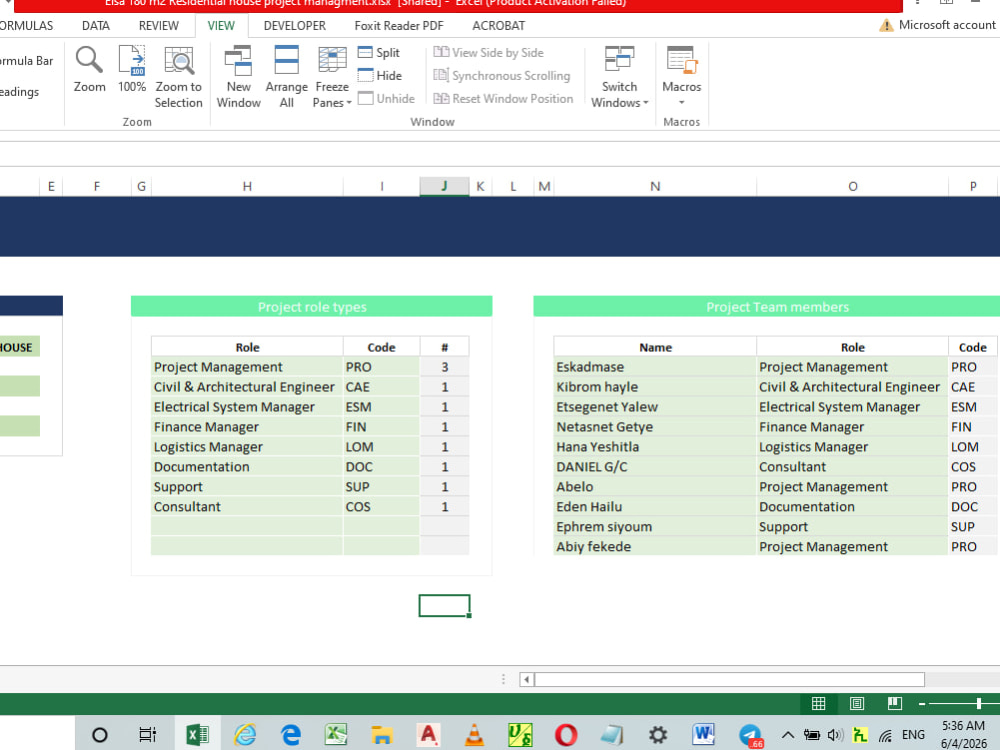Select team member Netasnet Getye

(655, 427)
